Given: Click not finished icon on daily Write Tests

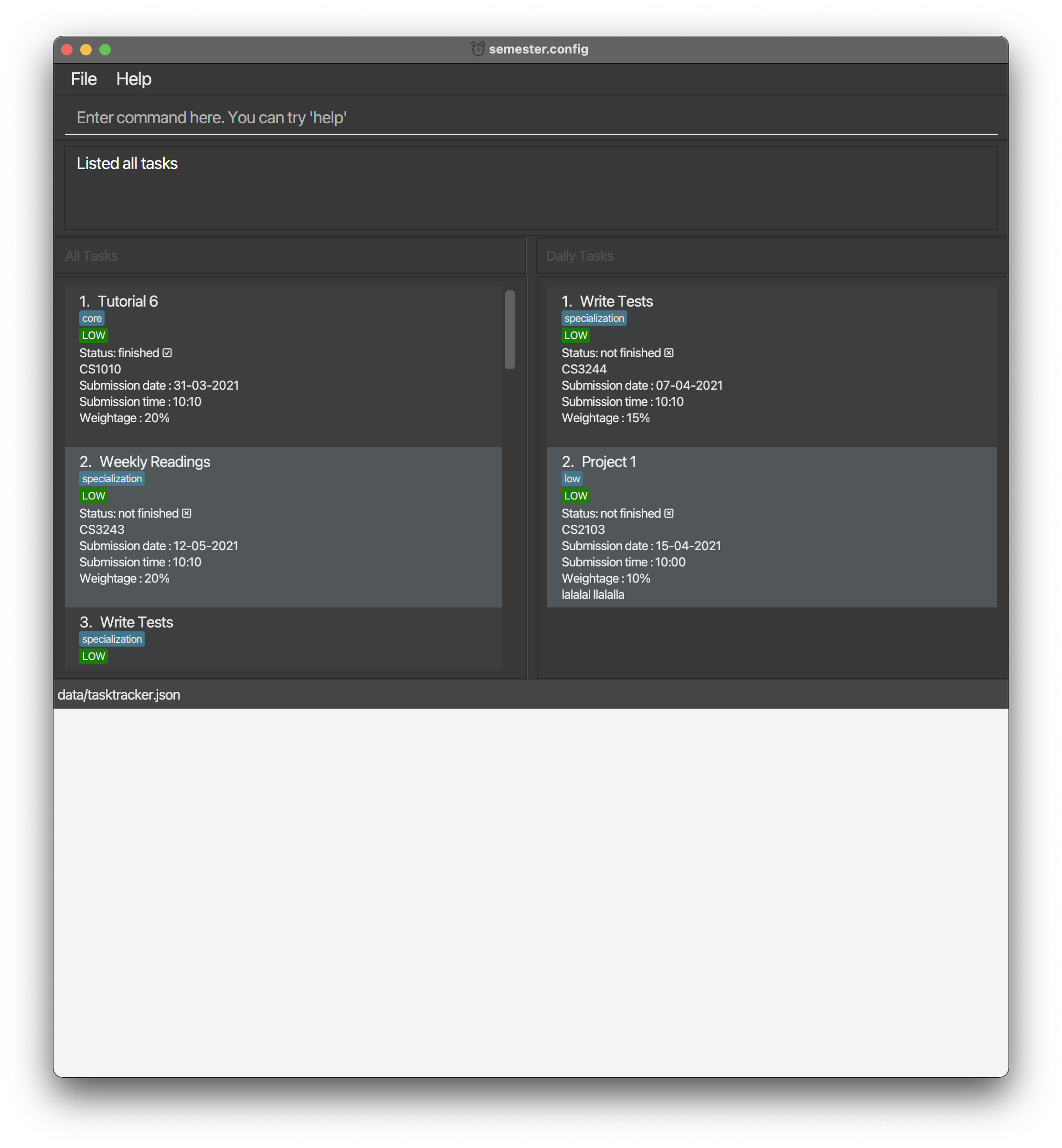Looking at the screenshot, I should coord(669,353).
